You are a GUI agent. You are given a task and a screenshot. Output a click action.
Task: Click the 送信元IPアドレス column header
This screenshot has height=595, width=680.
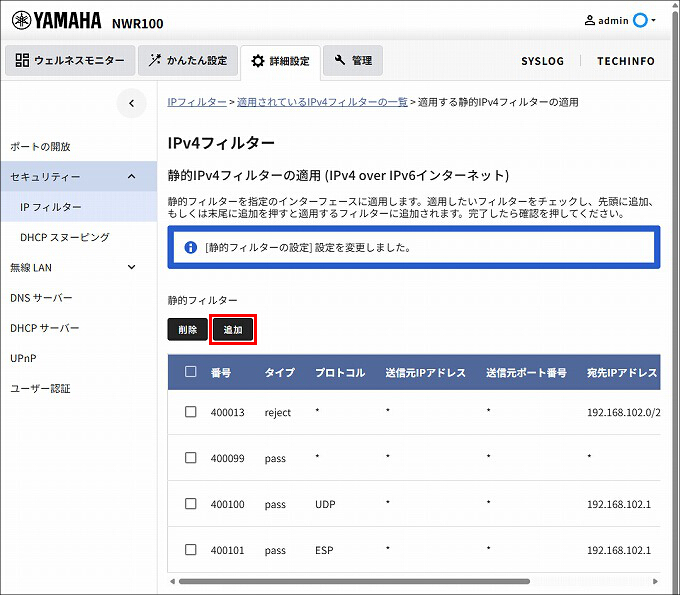pyautogui.click(x=425, y=373)
